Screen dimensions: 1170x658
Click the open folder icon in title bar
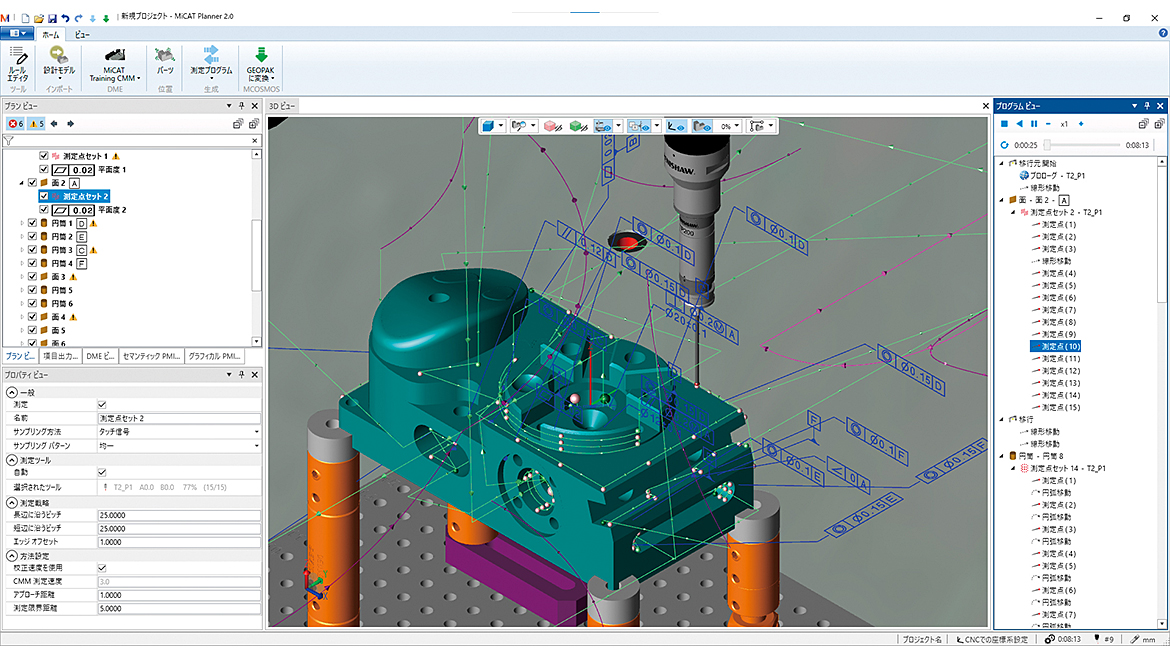[x=39, y=17]
